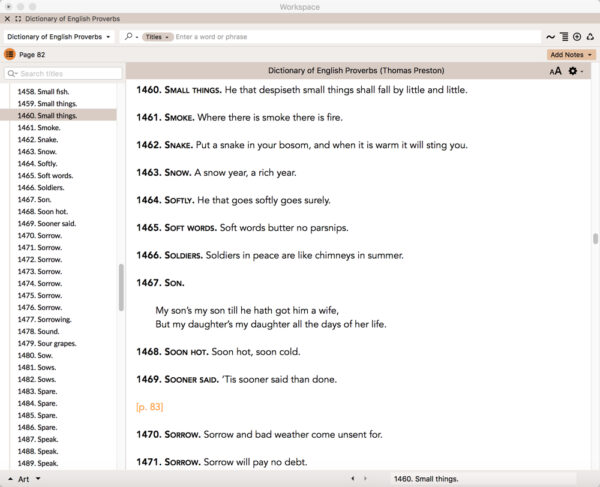This screenshot has height=487, width=600.
Task: Open the Add Notes dropdown
Action: coord(571,55)
